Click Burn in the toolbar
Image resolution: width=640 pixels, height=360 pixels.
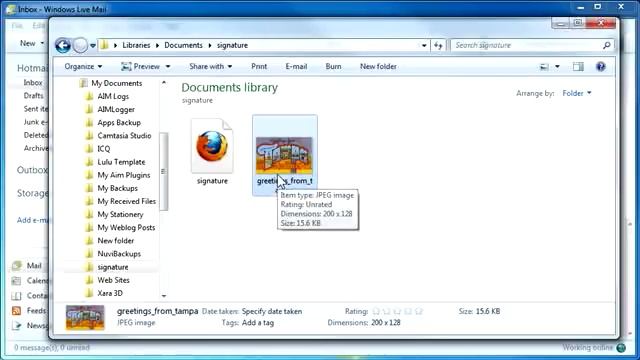[333, 67]
